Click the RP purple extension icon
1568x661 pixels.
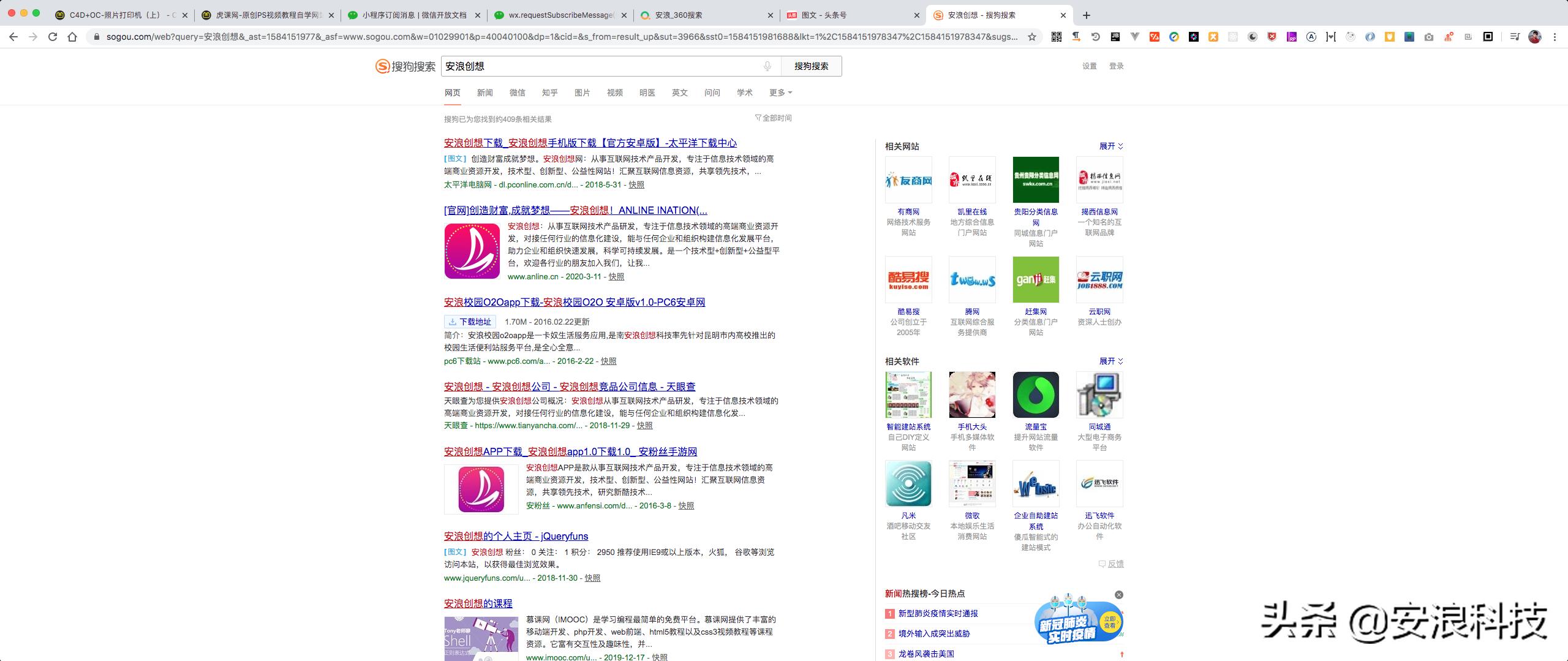point(1291,37)
